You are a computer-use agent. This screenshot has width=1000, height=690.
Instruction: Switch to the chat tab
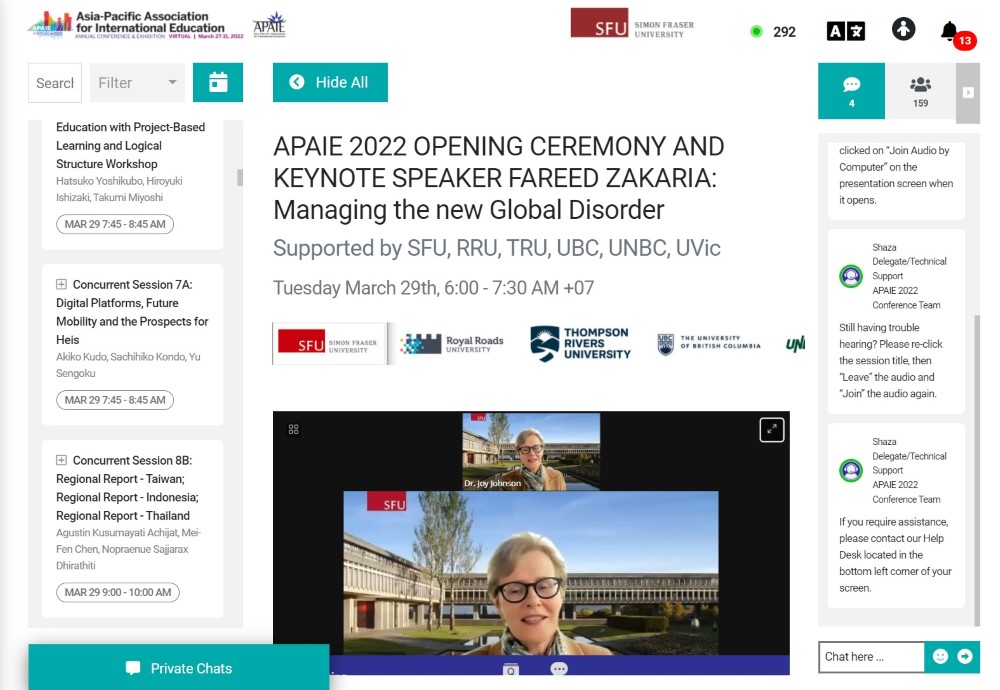click(x=851, y=91)
